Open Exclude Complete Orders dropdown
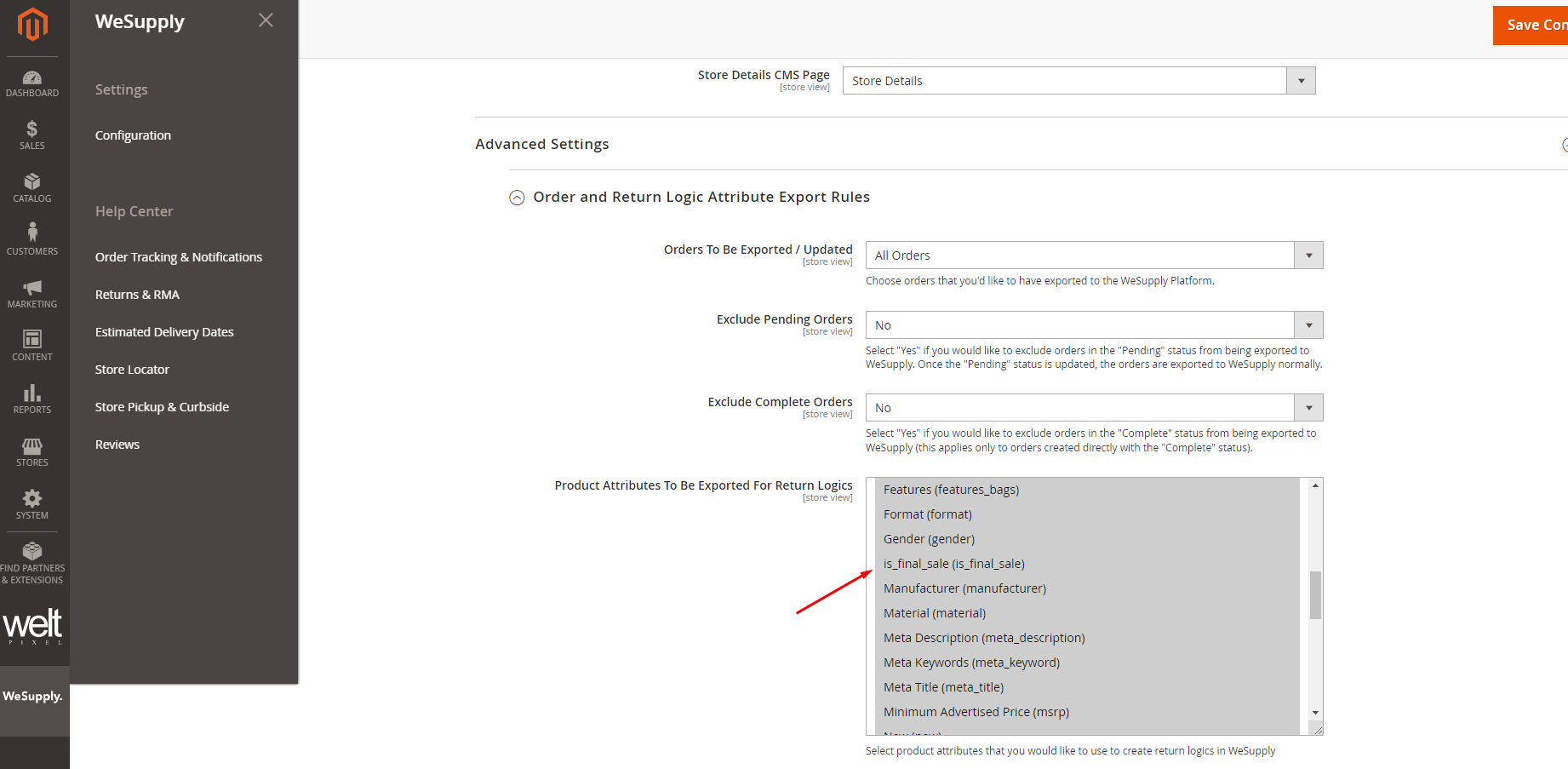 coord(1094,408)
